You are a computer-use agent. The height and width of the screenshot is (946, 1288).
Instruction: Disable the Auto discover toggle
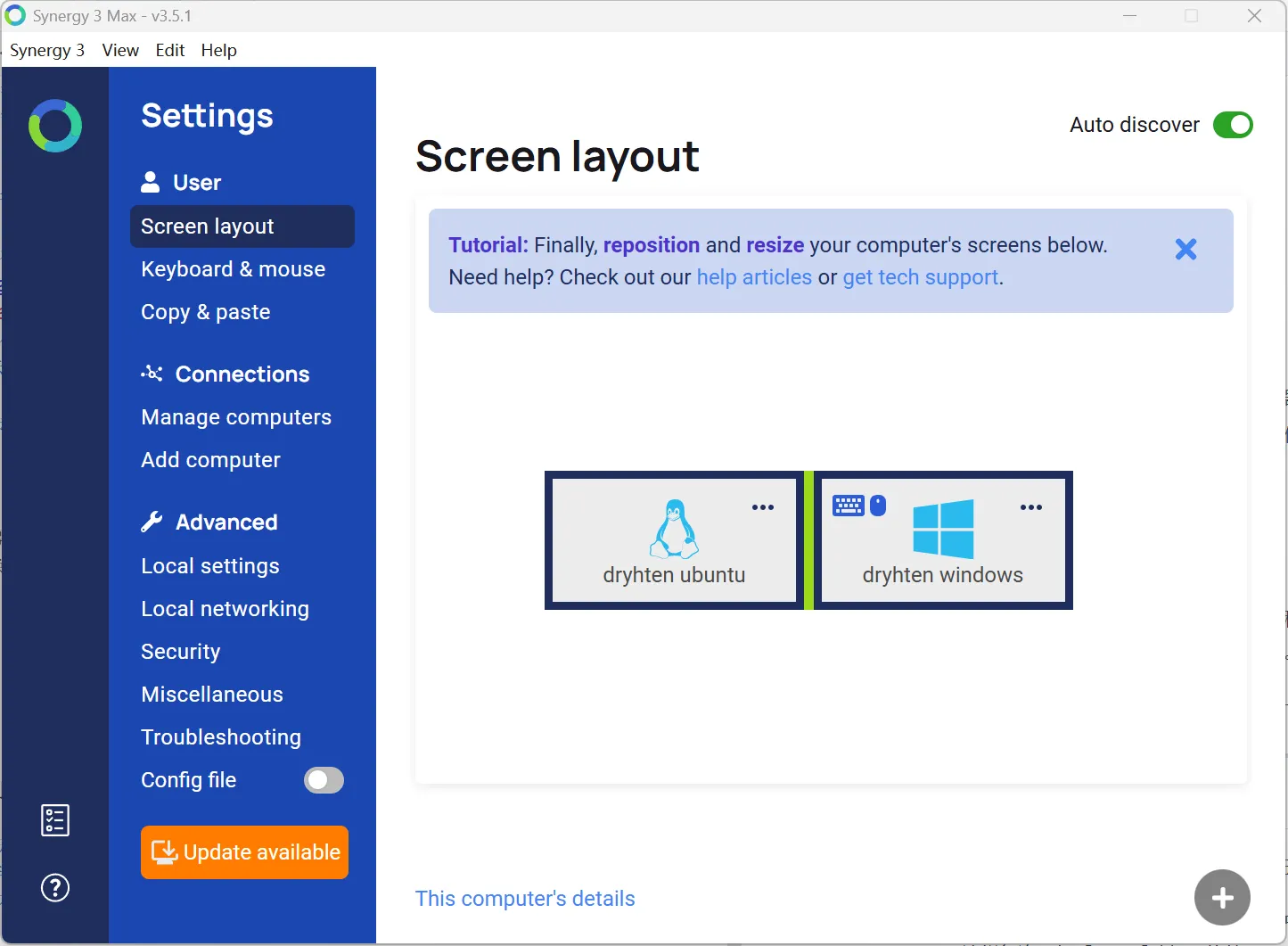(x=1233, y=125)
